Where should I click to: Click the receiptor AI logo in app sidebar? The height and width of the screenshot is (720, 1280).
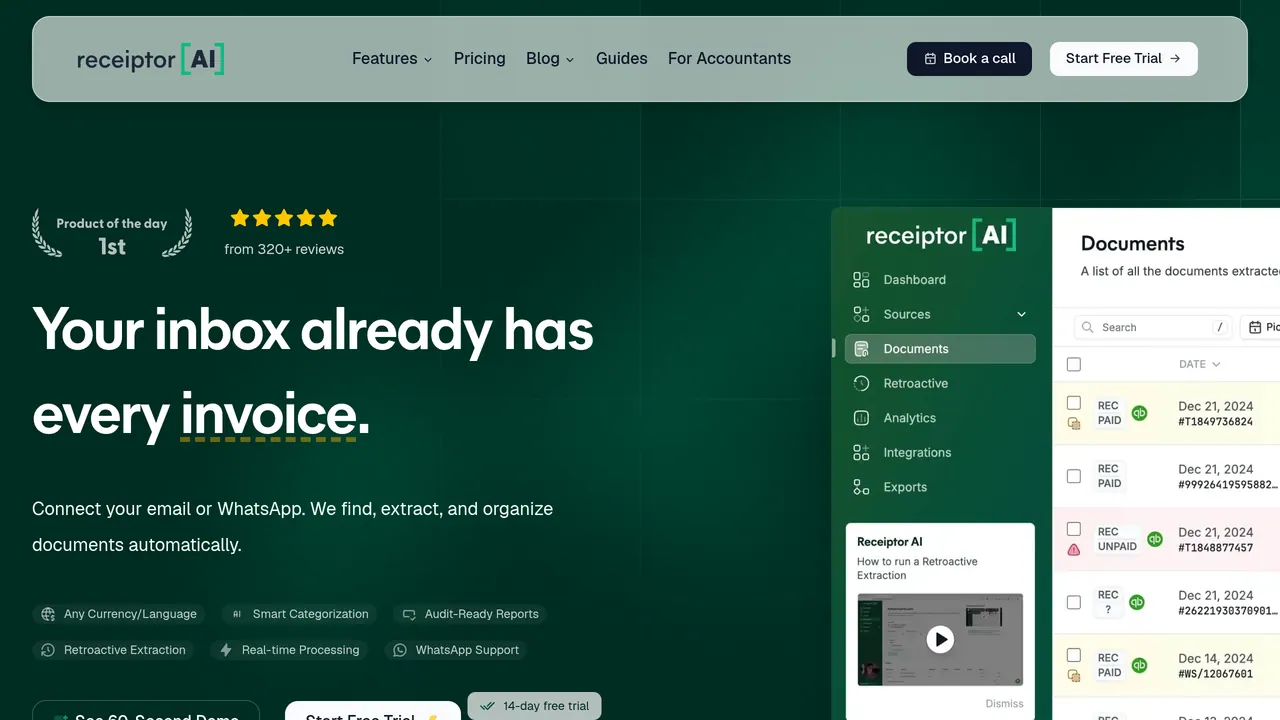941,236
